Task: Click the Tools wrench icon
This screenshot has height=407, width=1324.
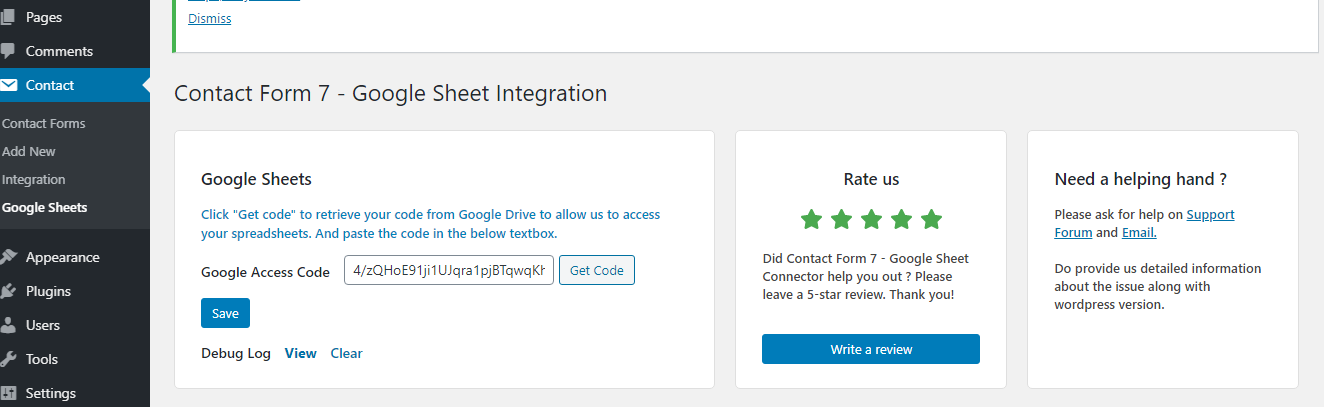Action: (8, 359)
